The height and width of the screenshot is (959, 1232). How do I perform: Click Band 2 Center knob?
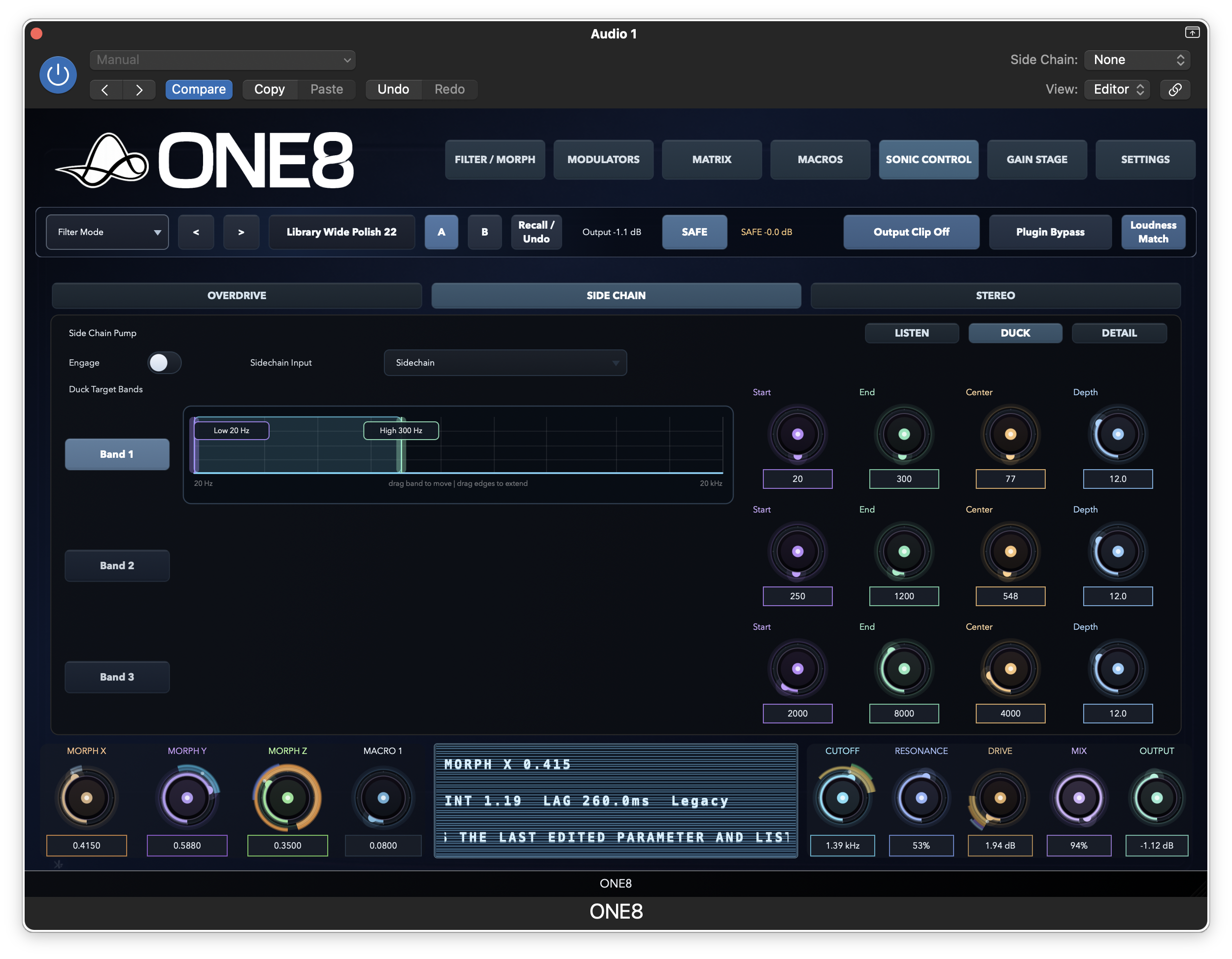[1011, 552]
